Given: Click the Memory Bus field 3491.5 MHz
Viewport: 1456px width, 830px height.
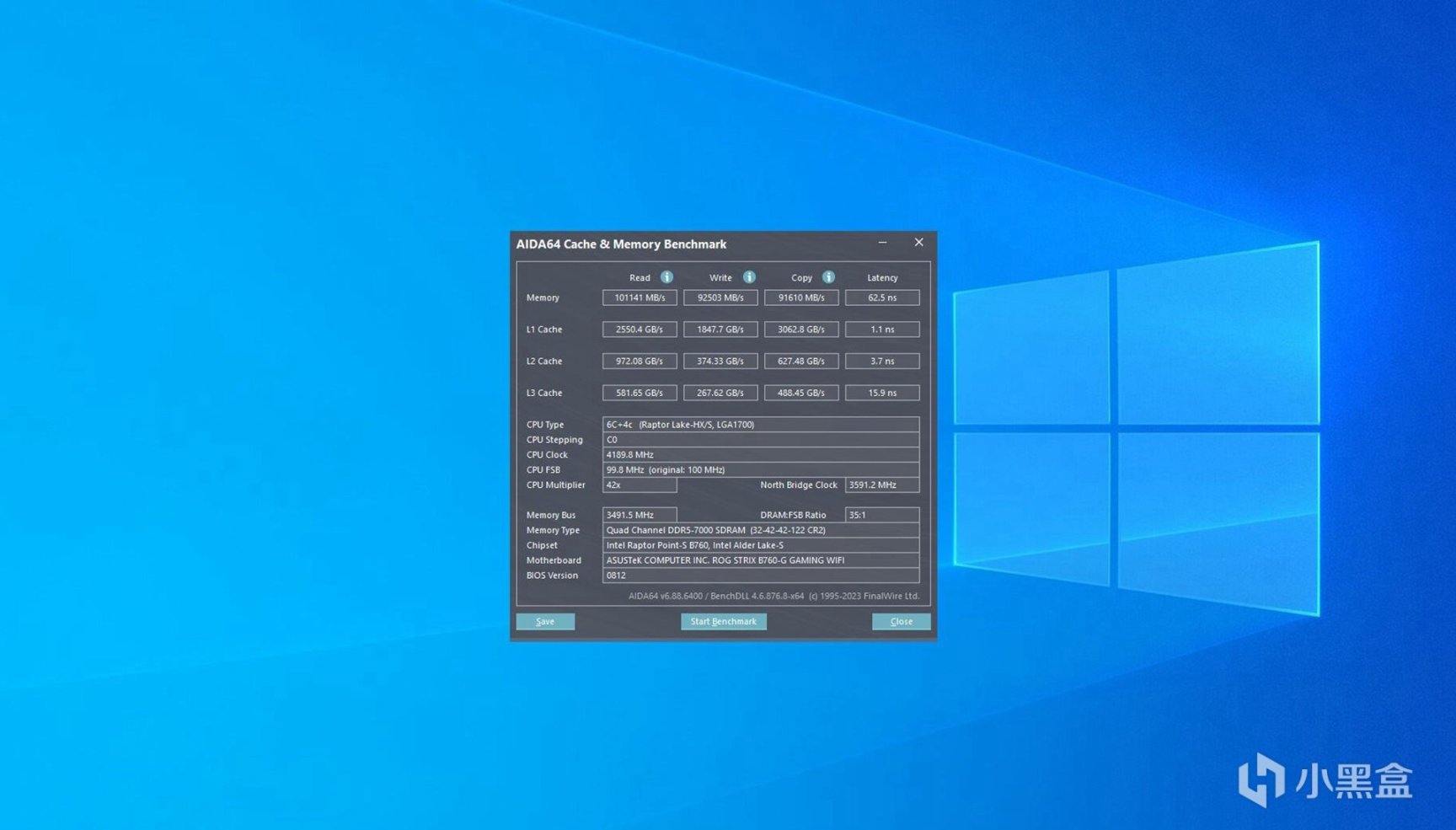Looking at the screenshot, I should point(640,515).
